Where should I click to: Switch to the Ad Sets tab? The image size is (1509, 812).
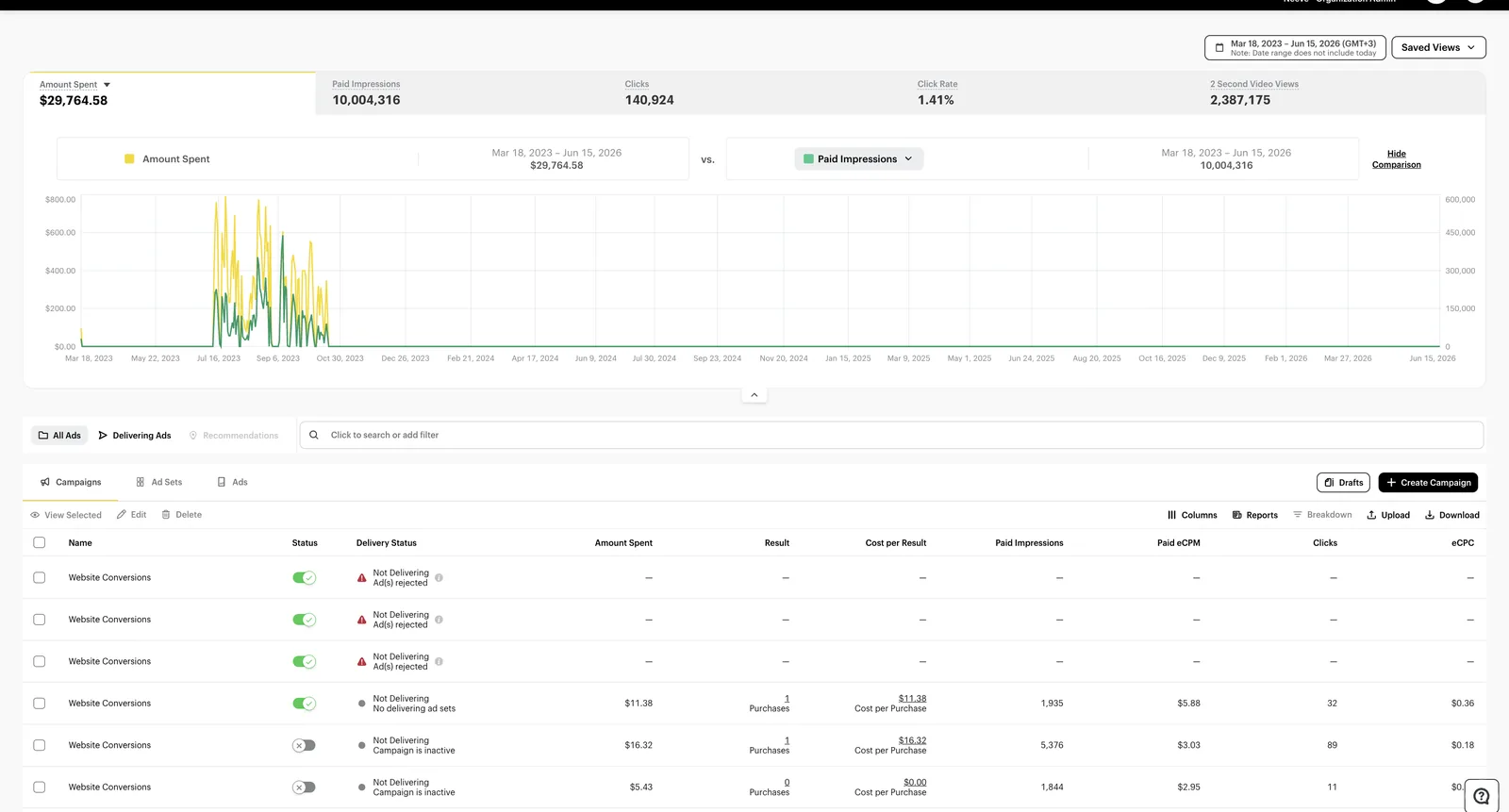click(x=158, y=482)
